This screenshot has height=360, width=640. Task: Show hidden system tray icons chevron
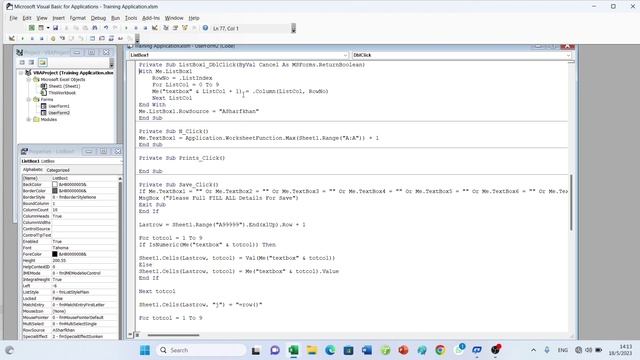(x=533, y=350)
